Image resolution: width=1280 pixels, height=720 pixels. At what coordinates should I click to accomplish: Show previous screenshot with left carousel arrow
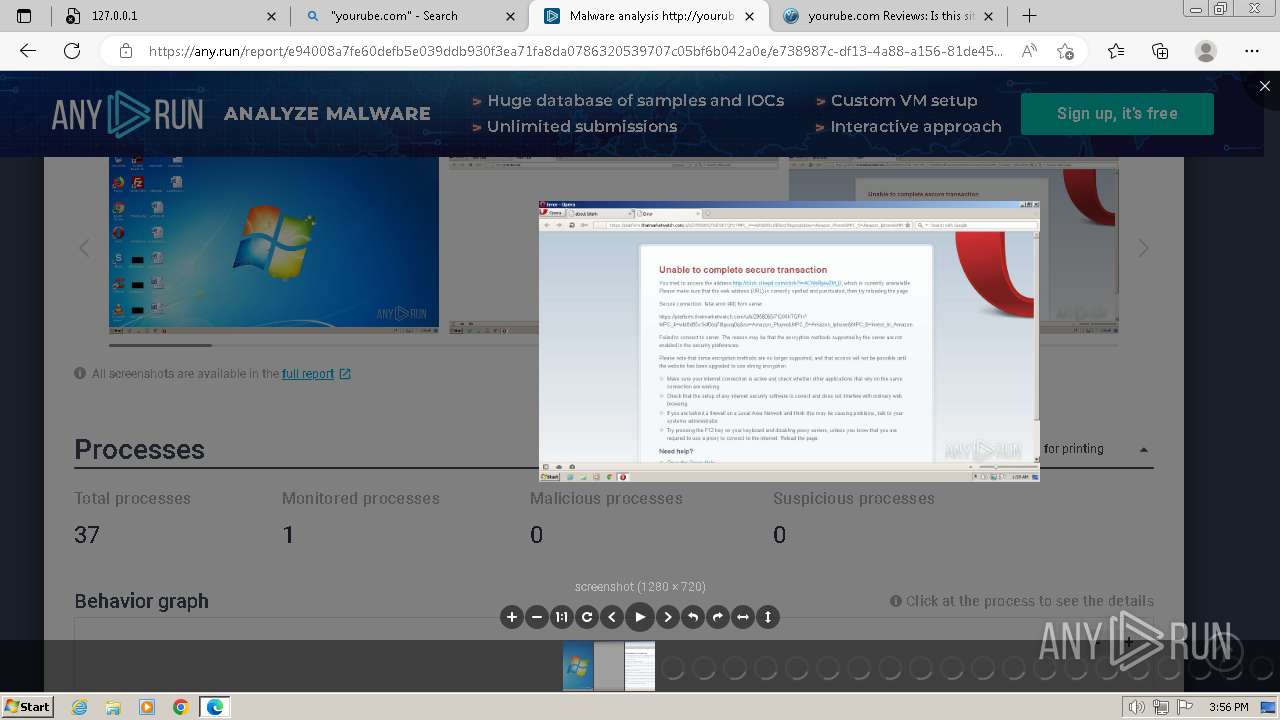click(x=84, y=248)
